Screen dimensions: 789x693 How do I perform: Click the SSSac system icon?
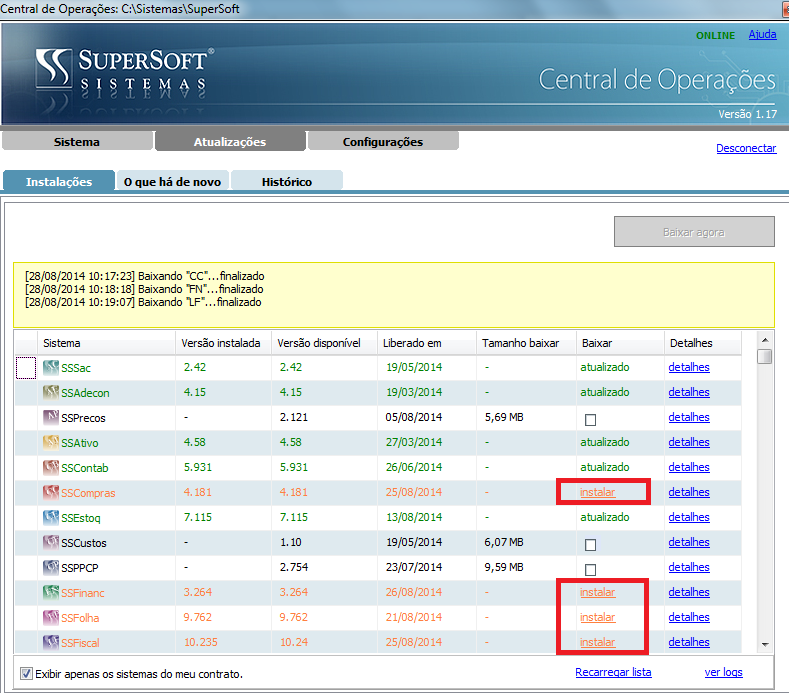(x=51, y=367)
